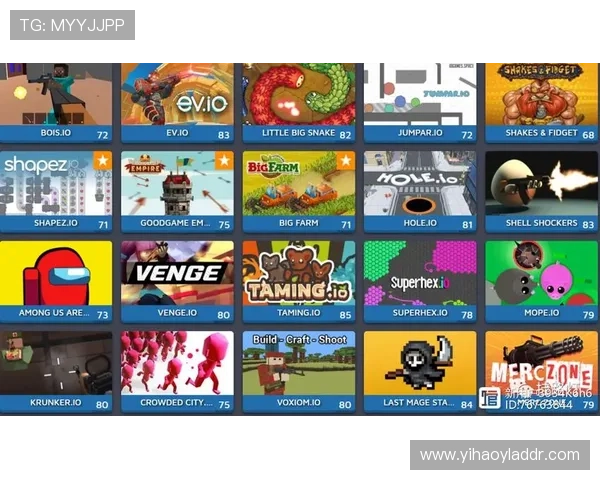Viewport: 600px width, 480px height.
Task: Click the VENGE.IO title label
Action: [177, 313]
